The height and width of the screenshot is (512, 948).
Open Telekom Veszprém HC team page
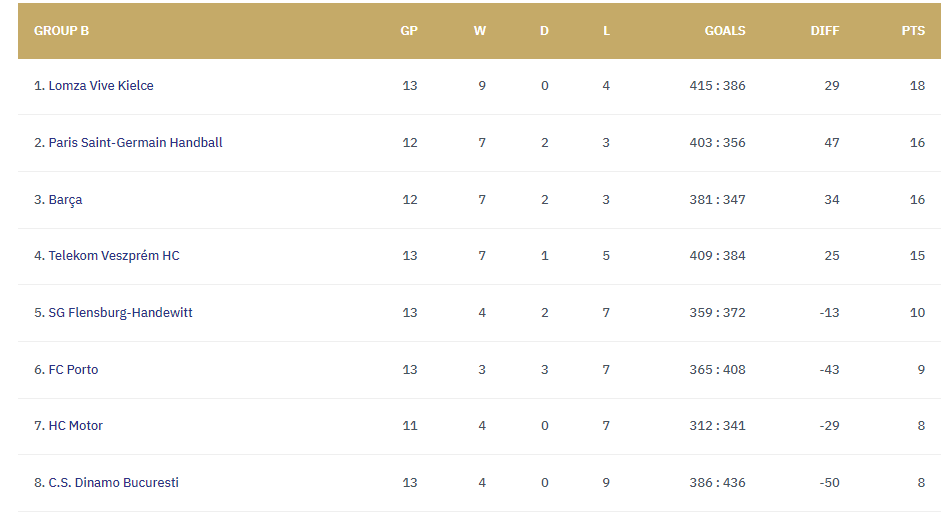pyautogui.click(x=114, y=256)
